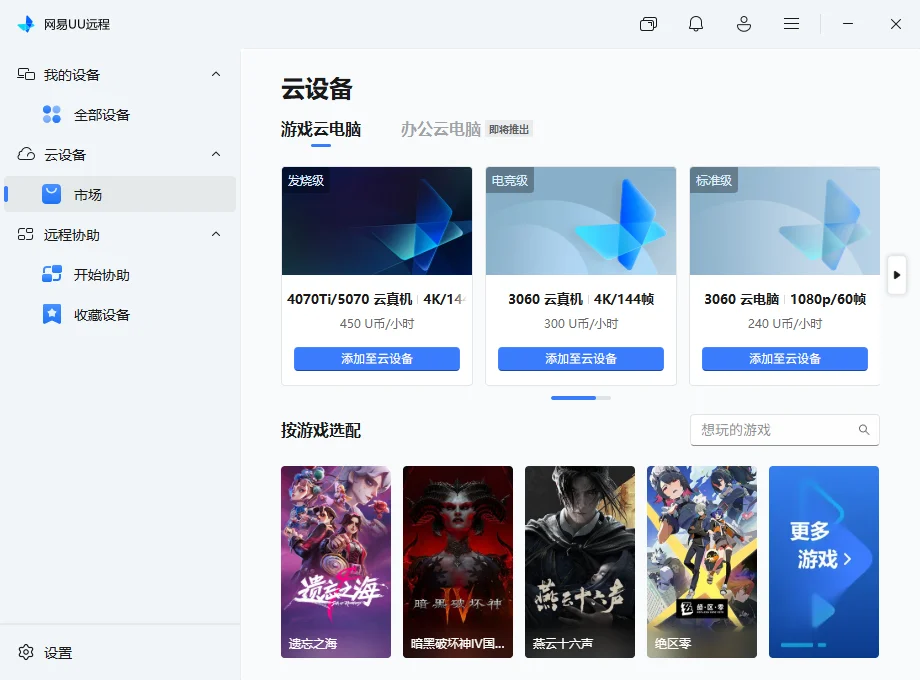Click 240 U币/小时 price text
Image resolution: width=920 pixels, height=680 pixels.
pos(784,323)
